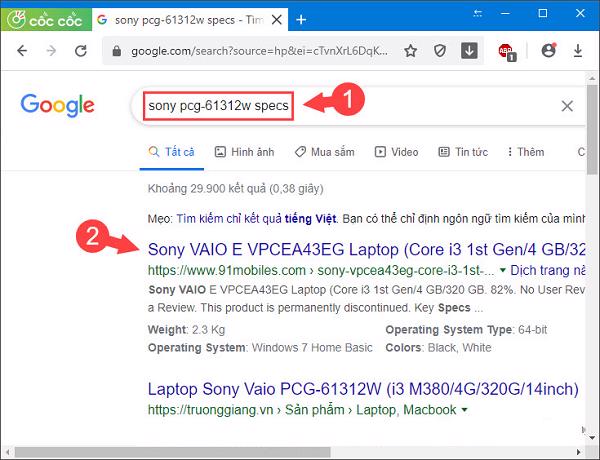The width and height of the screenshot is (600, 460).
Task: Open a new tab with the plus button
Action: click(301, 20)
